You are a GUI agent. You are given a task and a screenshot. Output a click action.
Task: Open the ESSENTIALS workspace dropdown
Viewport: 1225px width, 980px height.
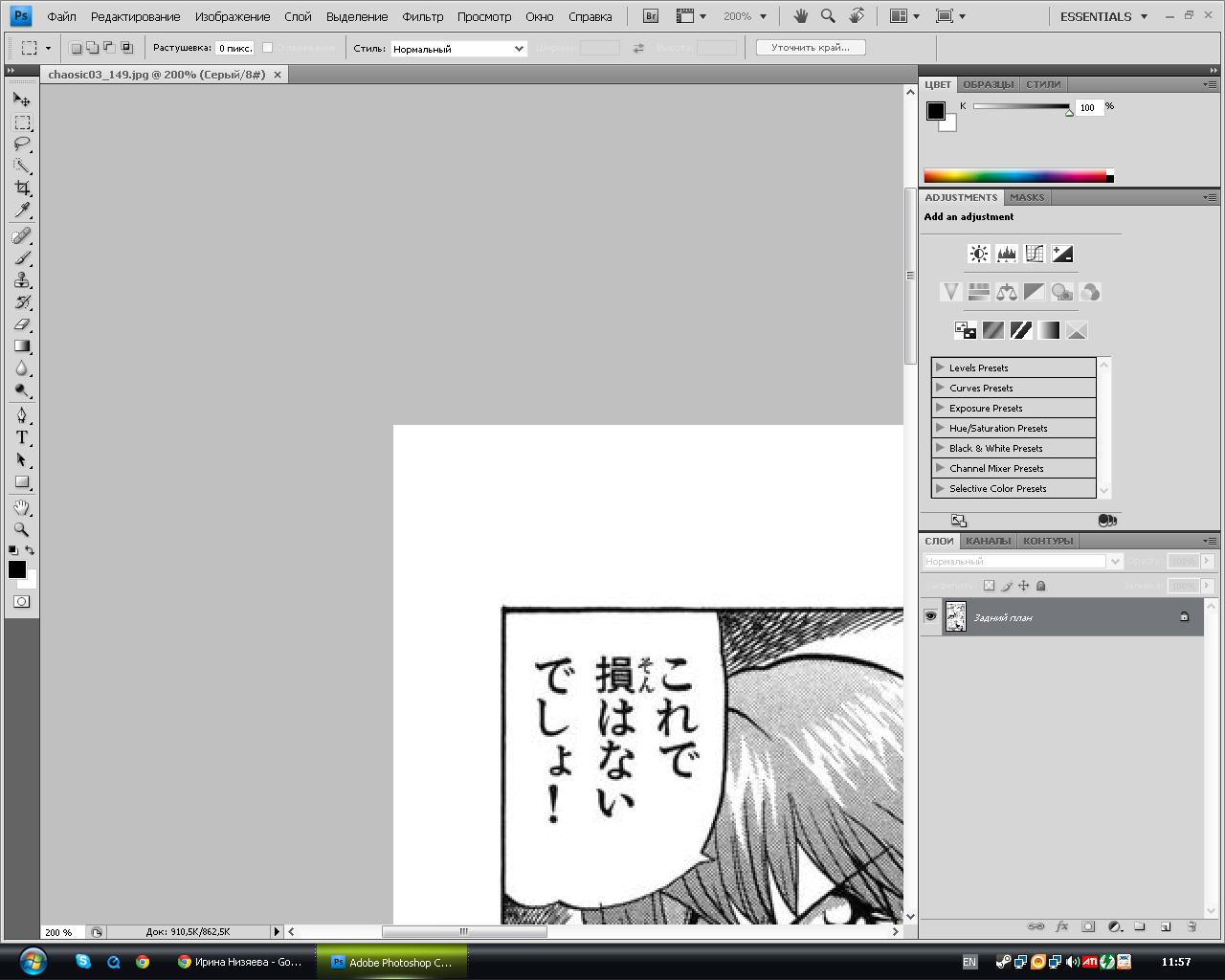tap(1103, 16)
